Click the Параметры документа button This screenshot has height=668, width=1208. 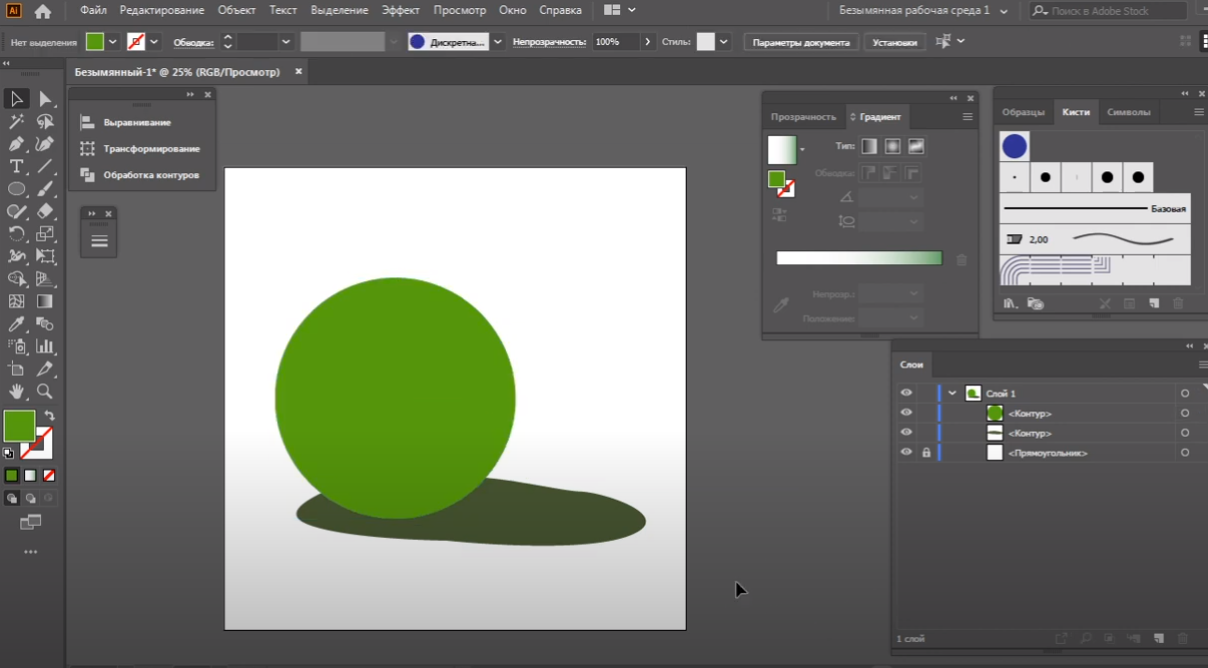point(801,43)
